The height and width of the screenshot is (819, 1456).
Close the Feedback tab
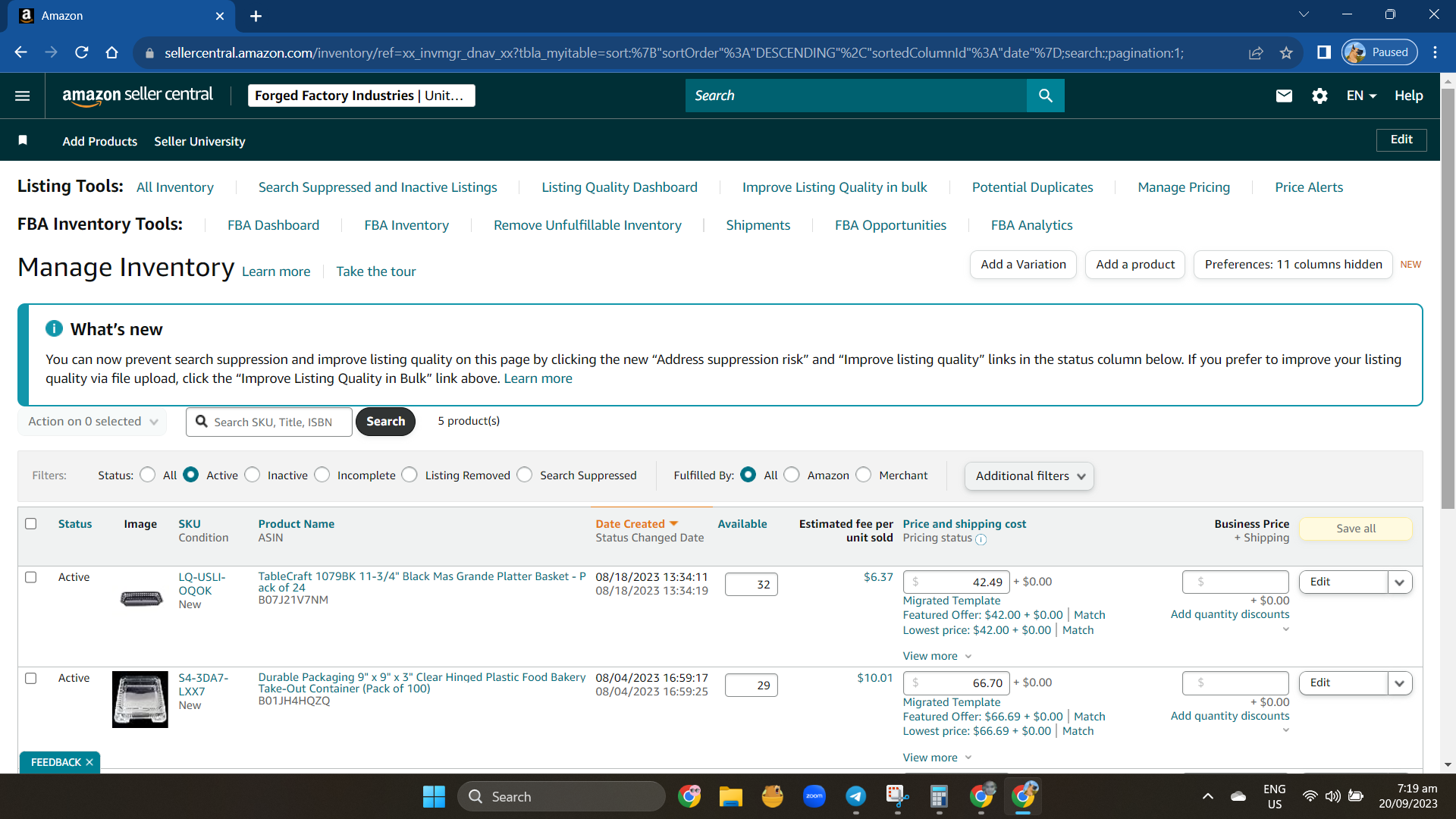(x=89, y=762)
